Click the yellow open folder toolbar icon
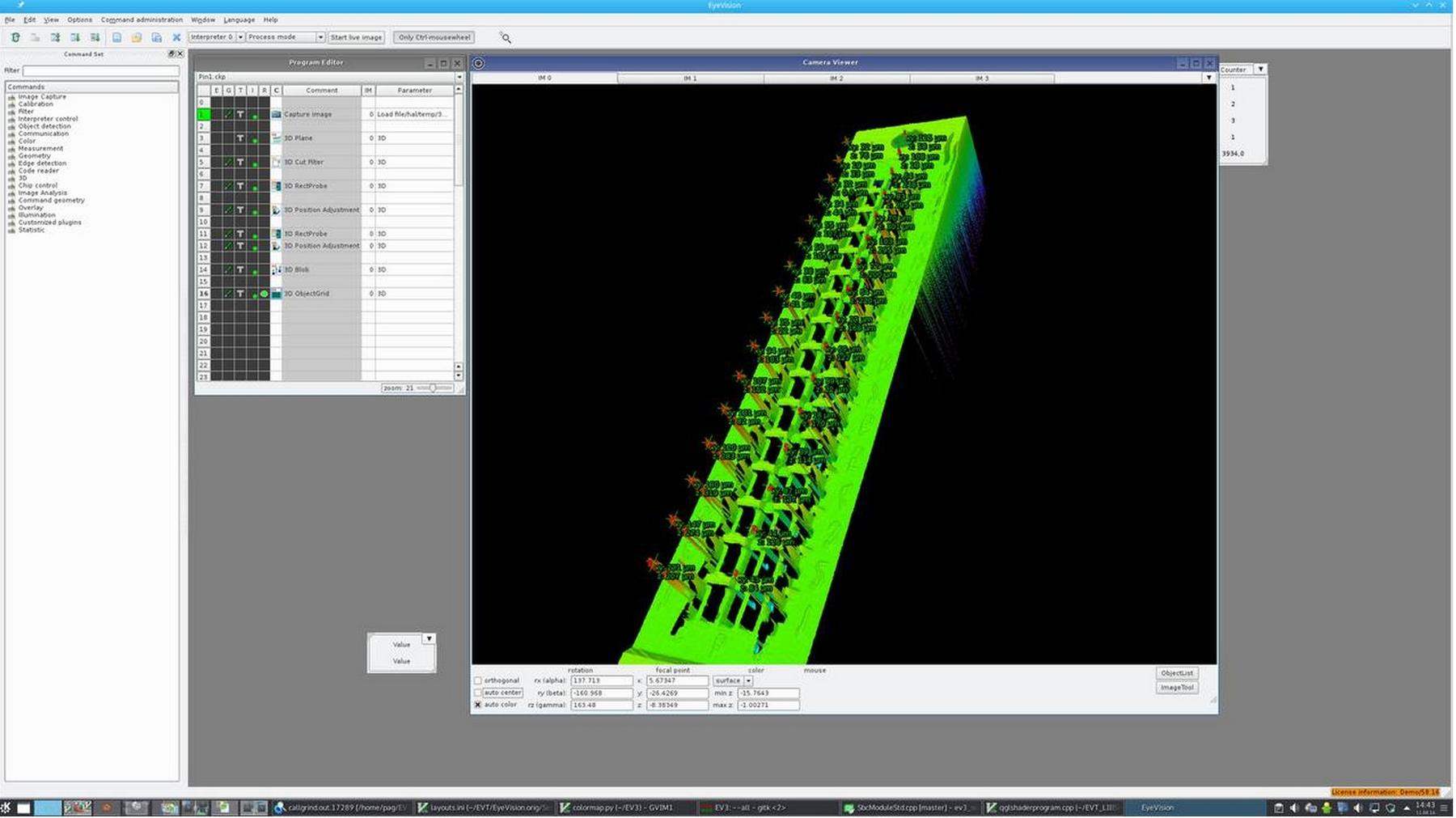This screenshot has width=1456, height=818. click(137, 37)
